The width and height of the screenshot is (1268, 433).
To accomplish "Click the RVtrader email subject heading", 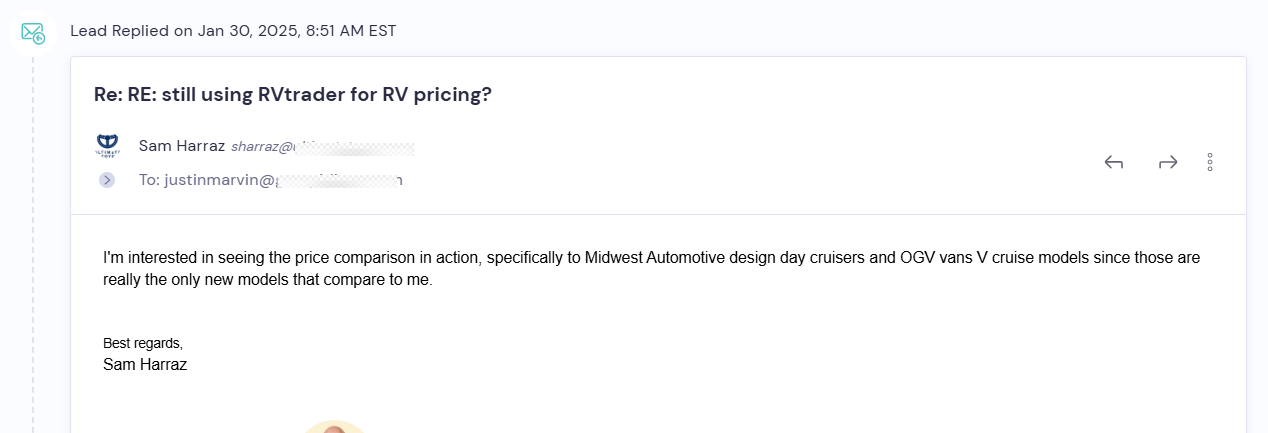I will click(293, 95).
